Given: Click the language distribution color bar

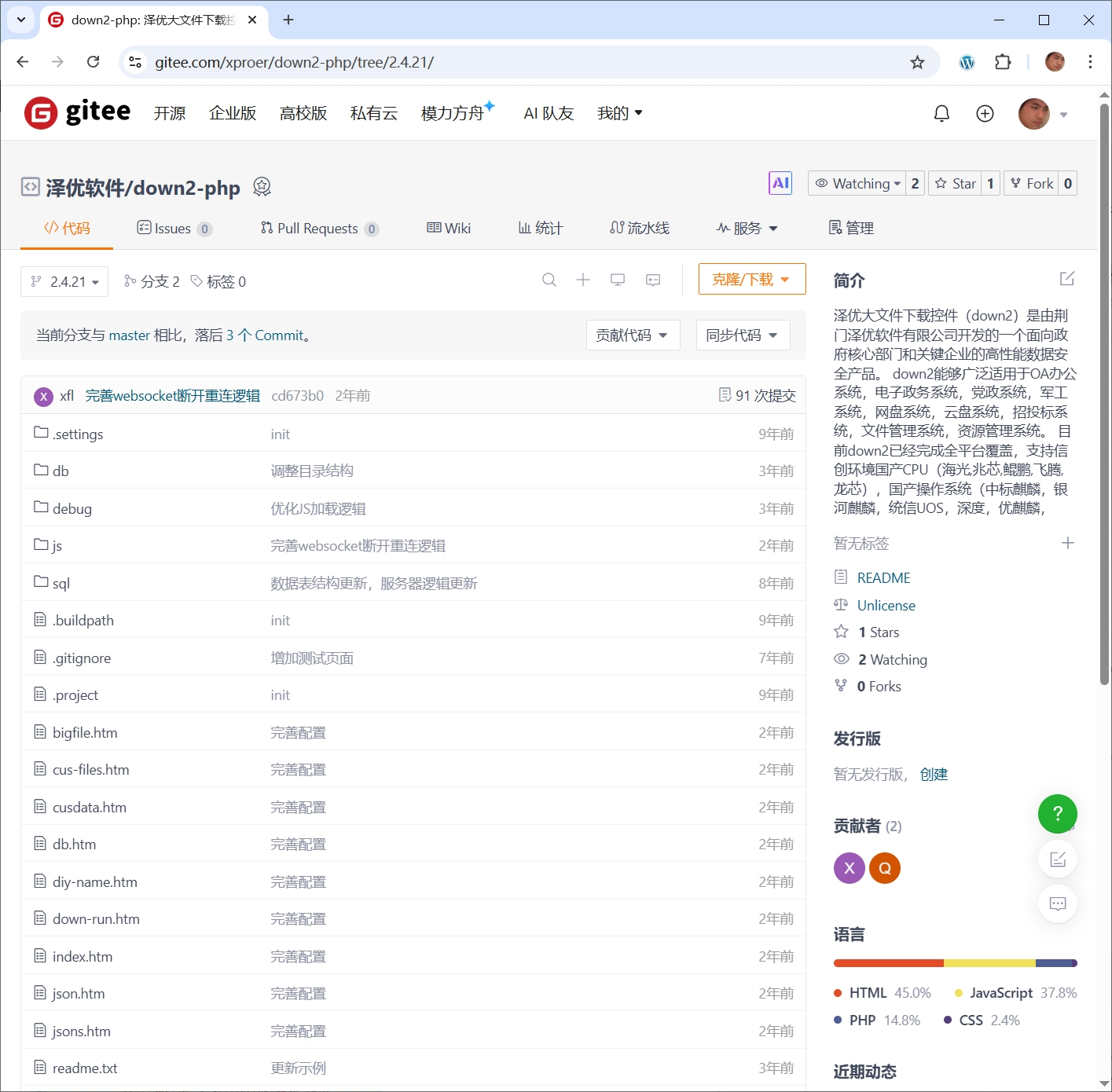Looking at the screenshot, I should coord(954,963).
